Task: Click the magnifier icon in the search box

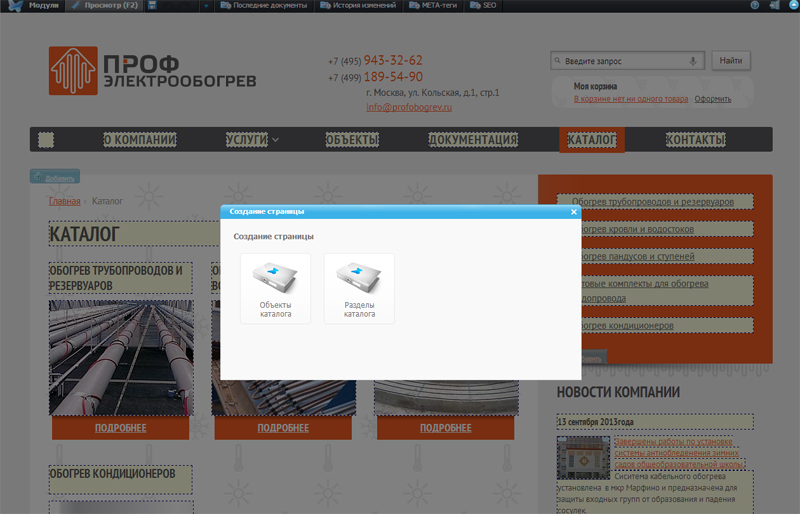Action: click(557, 60)
